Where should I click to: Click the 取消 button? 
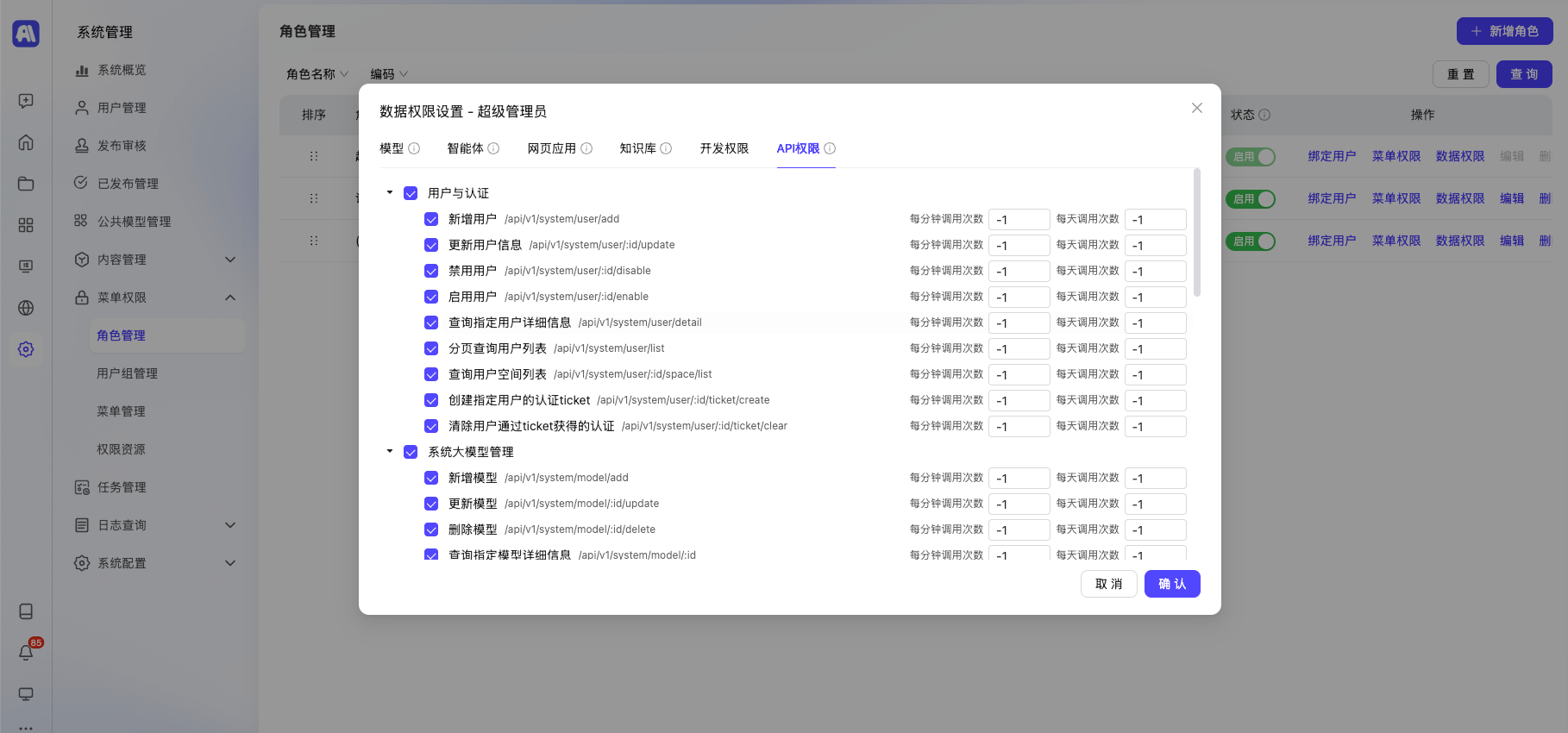pyautogui.click(x=1108, y=584)
